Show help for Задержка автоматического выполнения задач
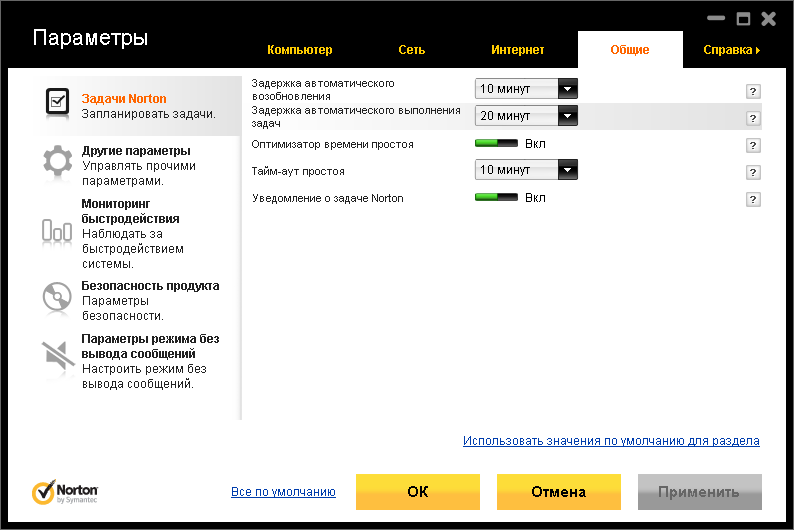This screenshot has width=794, height=530. coord(753,118)
